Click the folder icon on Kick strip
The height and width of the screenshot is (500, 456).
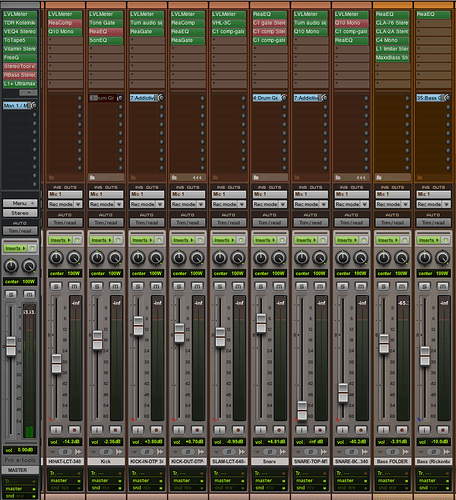[x=92, y=177]
